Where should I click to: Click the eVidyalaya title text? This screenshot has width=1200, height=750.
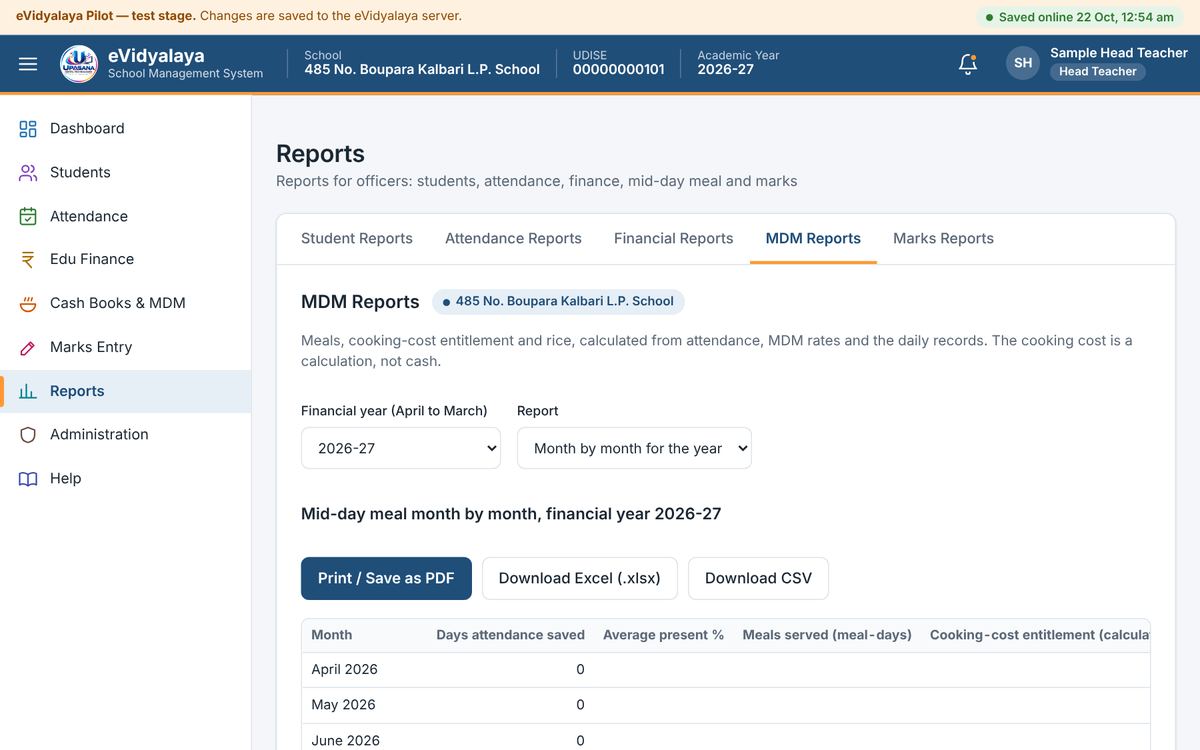[156, 56]
